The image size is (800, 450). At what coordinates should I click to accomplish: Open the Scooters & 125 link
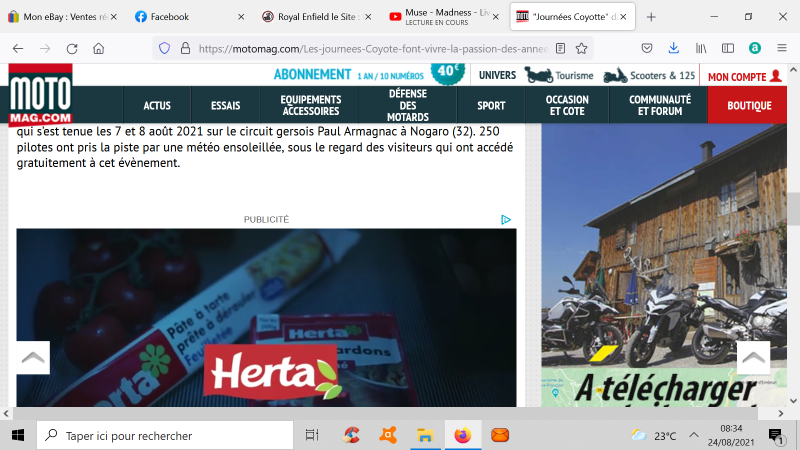649,76
